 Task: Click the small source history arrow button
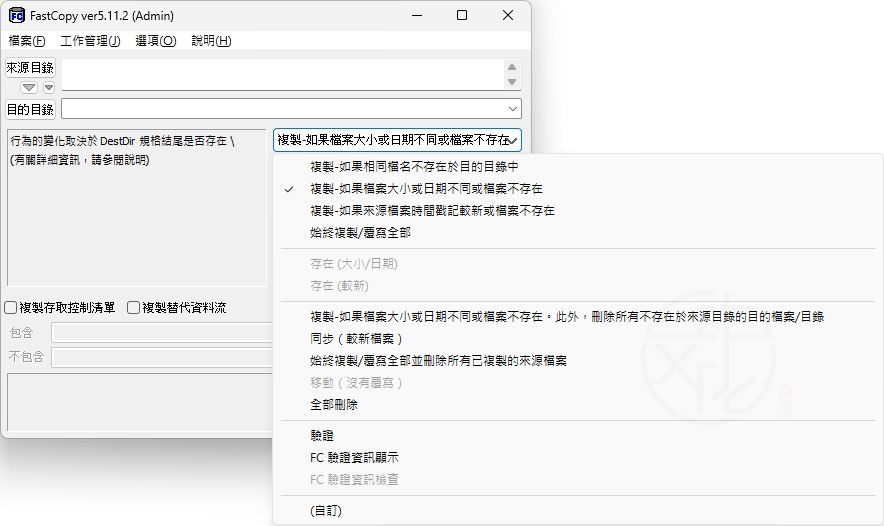coord(48,88)
